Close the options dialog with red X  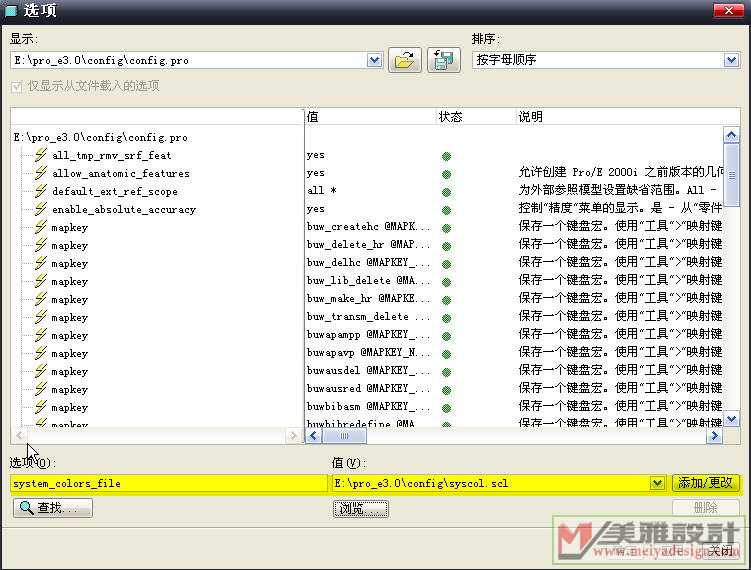pyautogui.click(x=728, y=11)
